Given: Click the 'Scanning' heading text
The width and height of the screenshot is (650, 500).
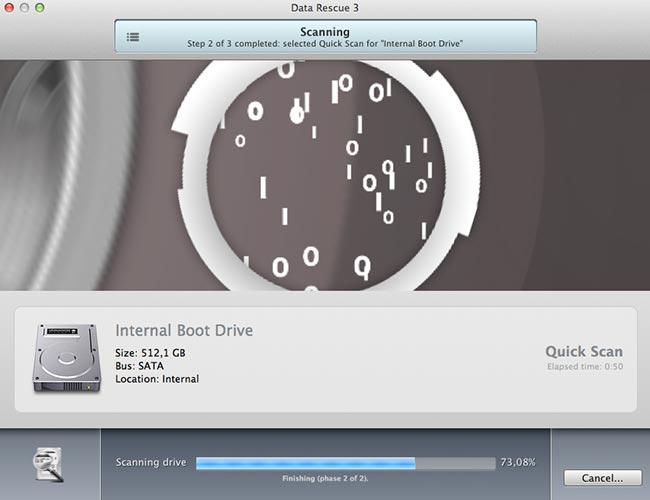Looking at the screenshot, I should [x=325, y=32].
